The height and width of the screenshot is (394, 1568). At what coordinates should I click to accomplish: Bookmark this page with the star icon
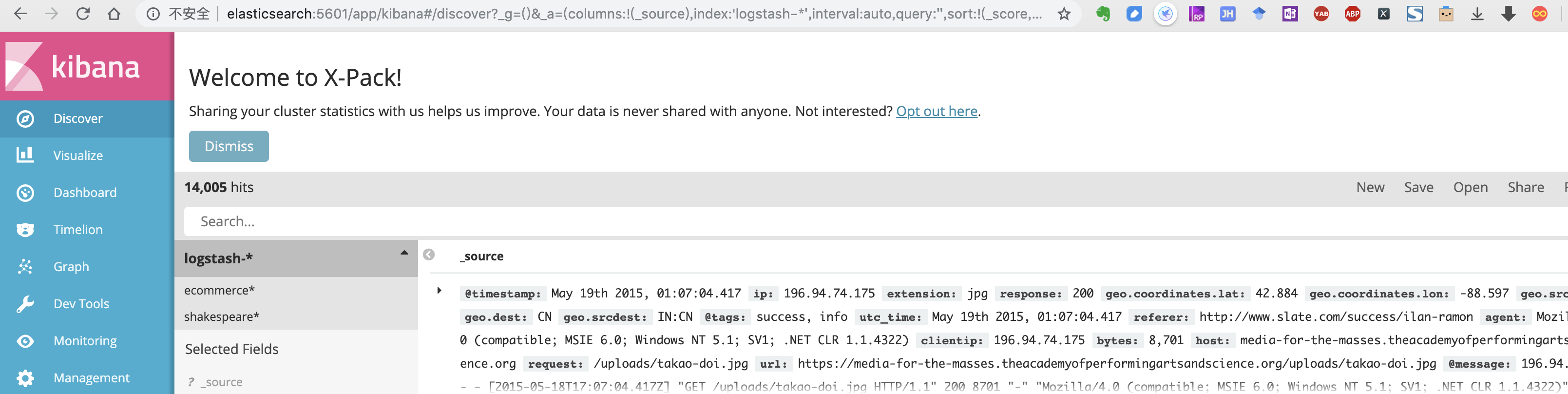tap(1063, 14)
